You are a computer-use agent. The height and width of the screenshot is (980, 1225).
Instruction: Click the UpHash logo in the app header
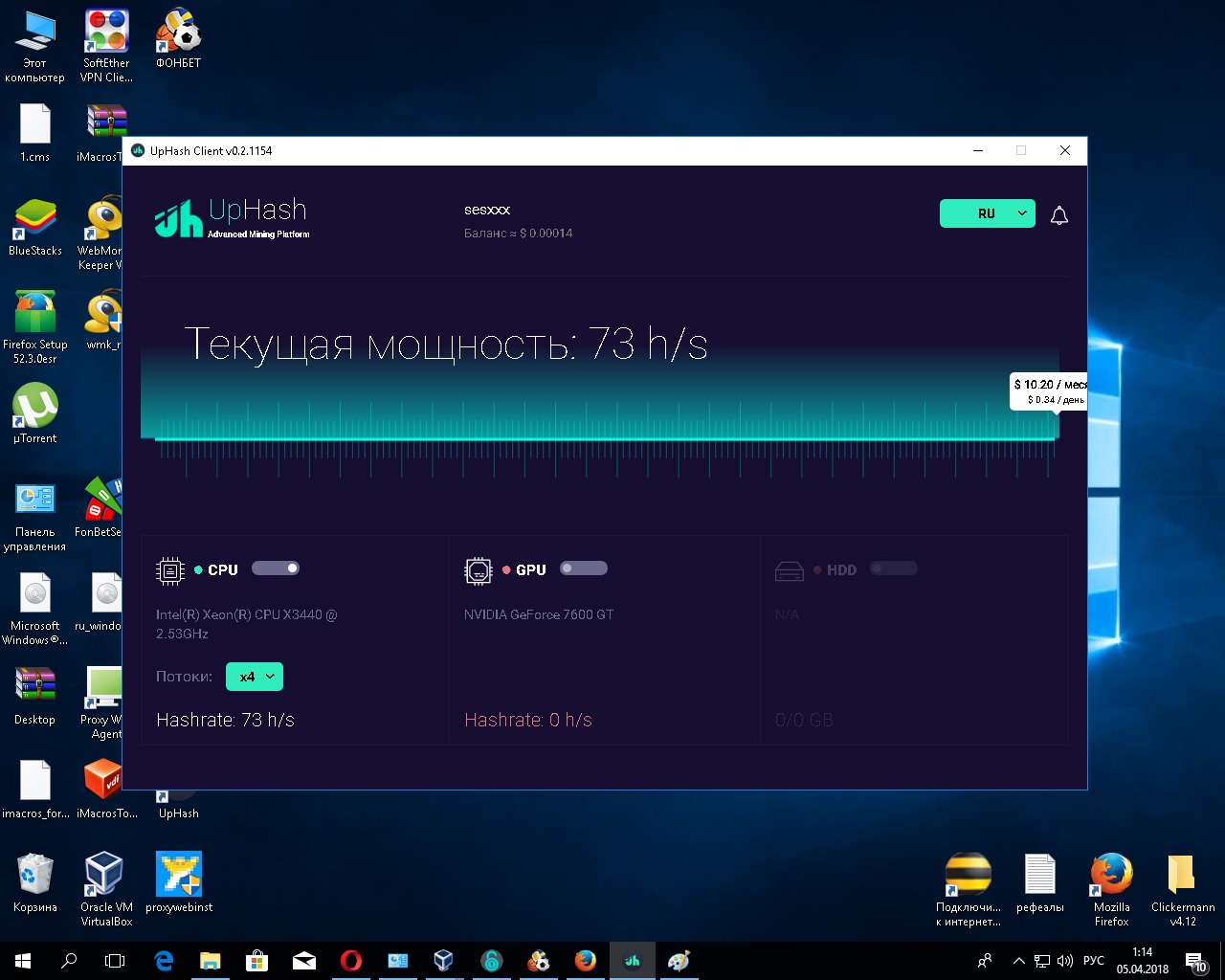click(x=232, y=218)
